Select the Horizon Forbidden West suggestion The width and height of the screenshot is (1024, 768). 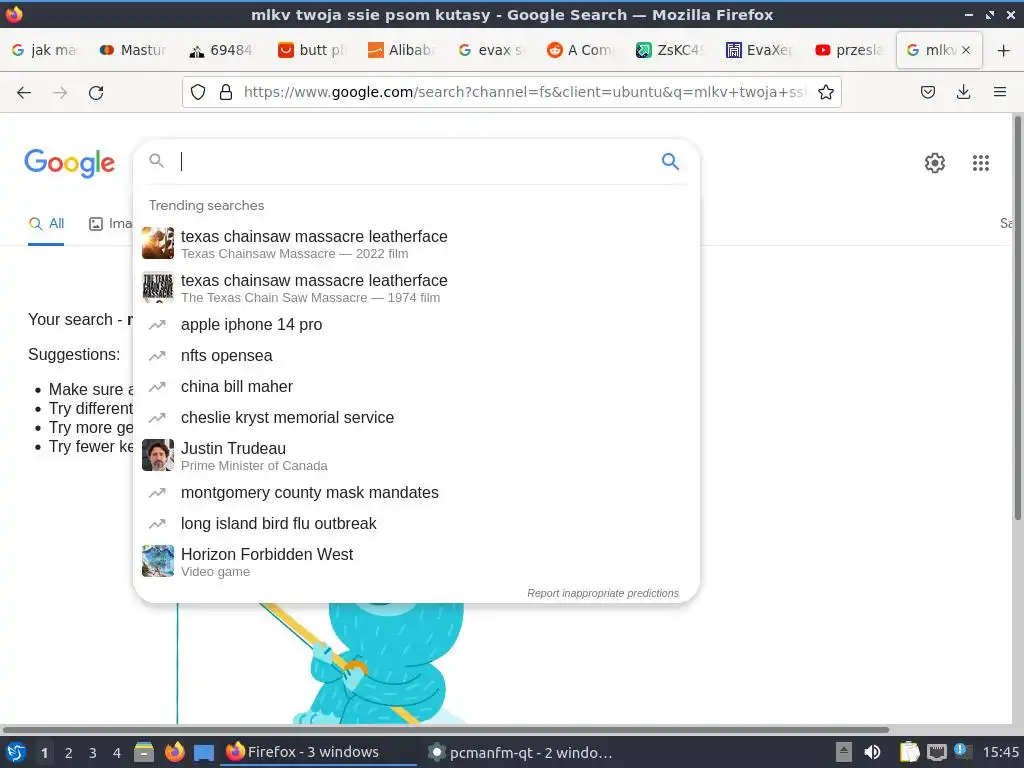[416, 562]
